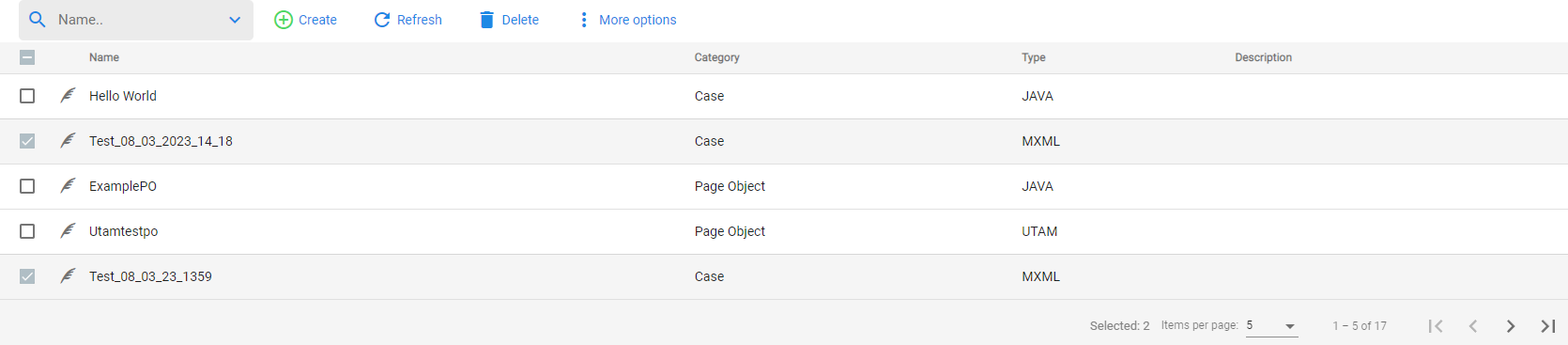Click the feather icon beside Utamtestpo

tap(68, 231)
